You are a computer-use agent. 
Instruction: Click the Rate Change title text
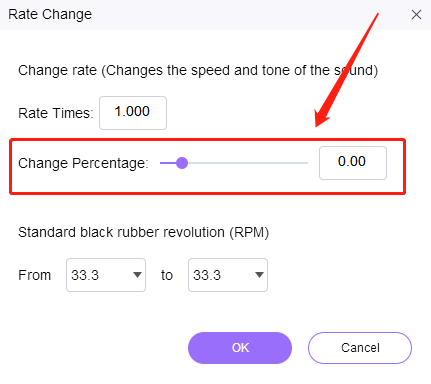(50, 14)
